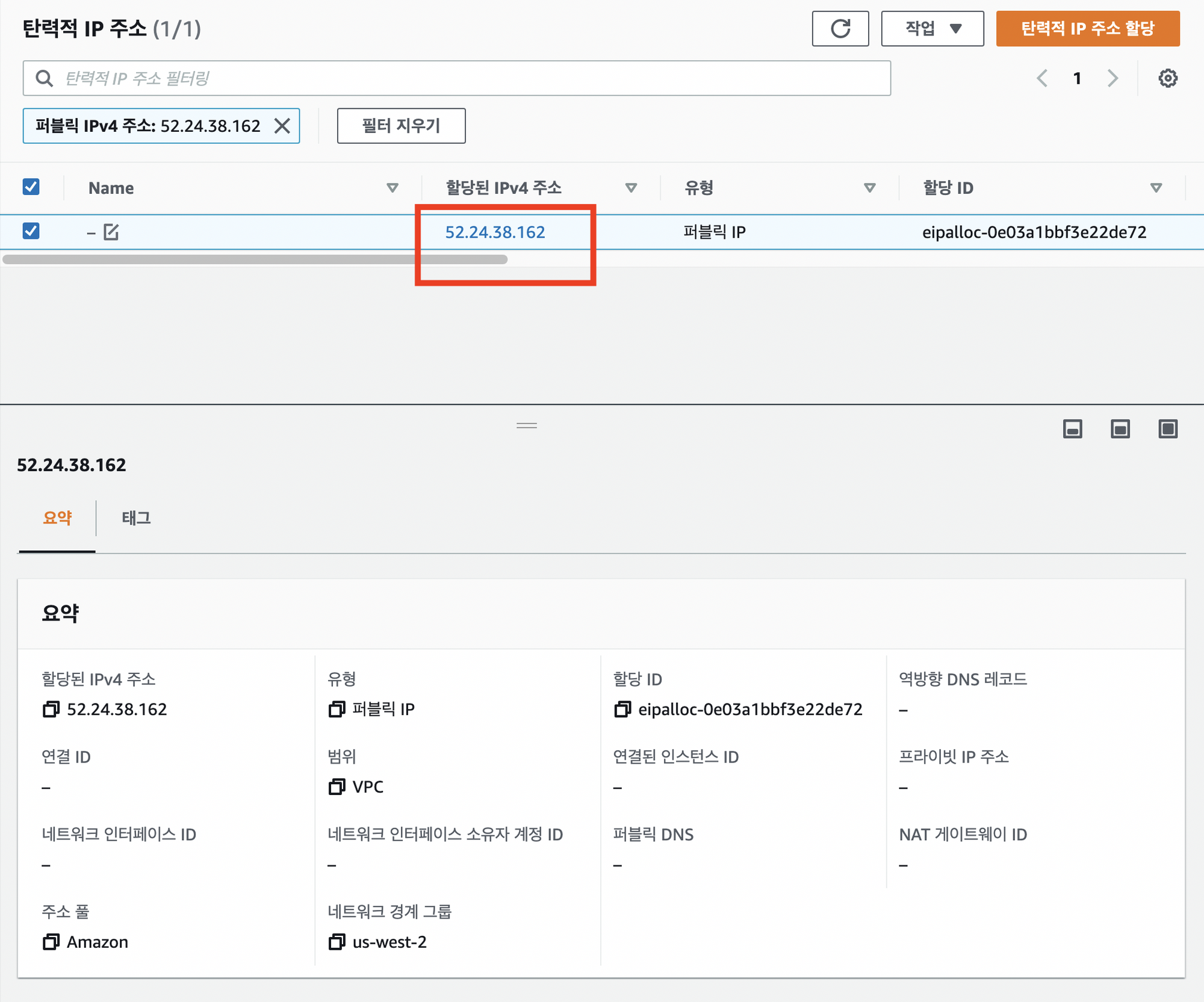This screenshot has height=1002, width=1204.
Task: Sort by the Name column arrow
Action: pyautogui.click(x=393, y=188)
